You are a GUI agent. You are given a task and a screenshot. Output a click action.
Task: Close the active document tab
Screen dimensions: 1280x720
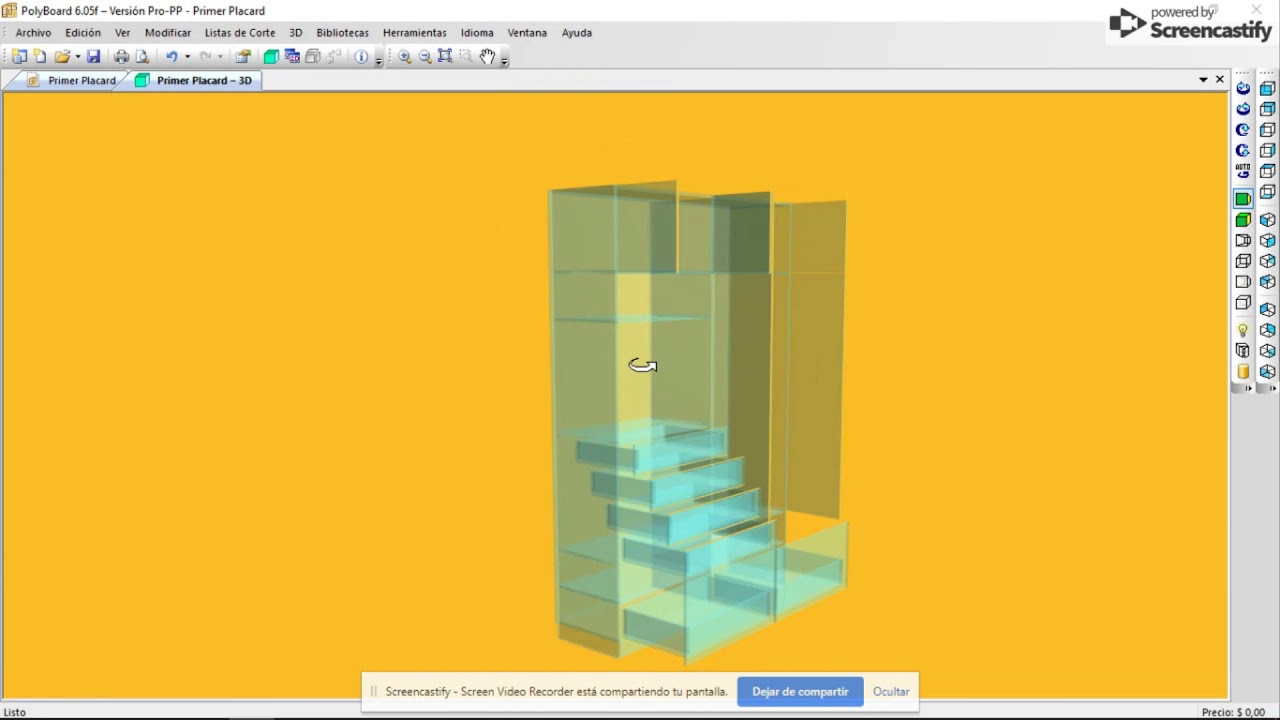(x=1220, y=79)
